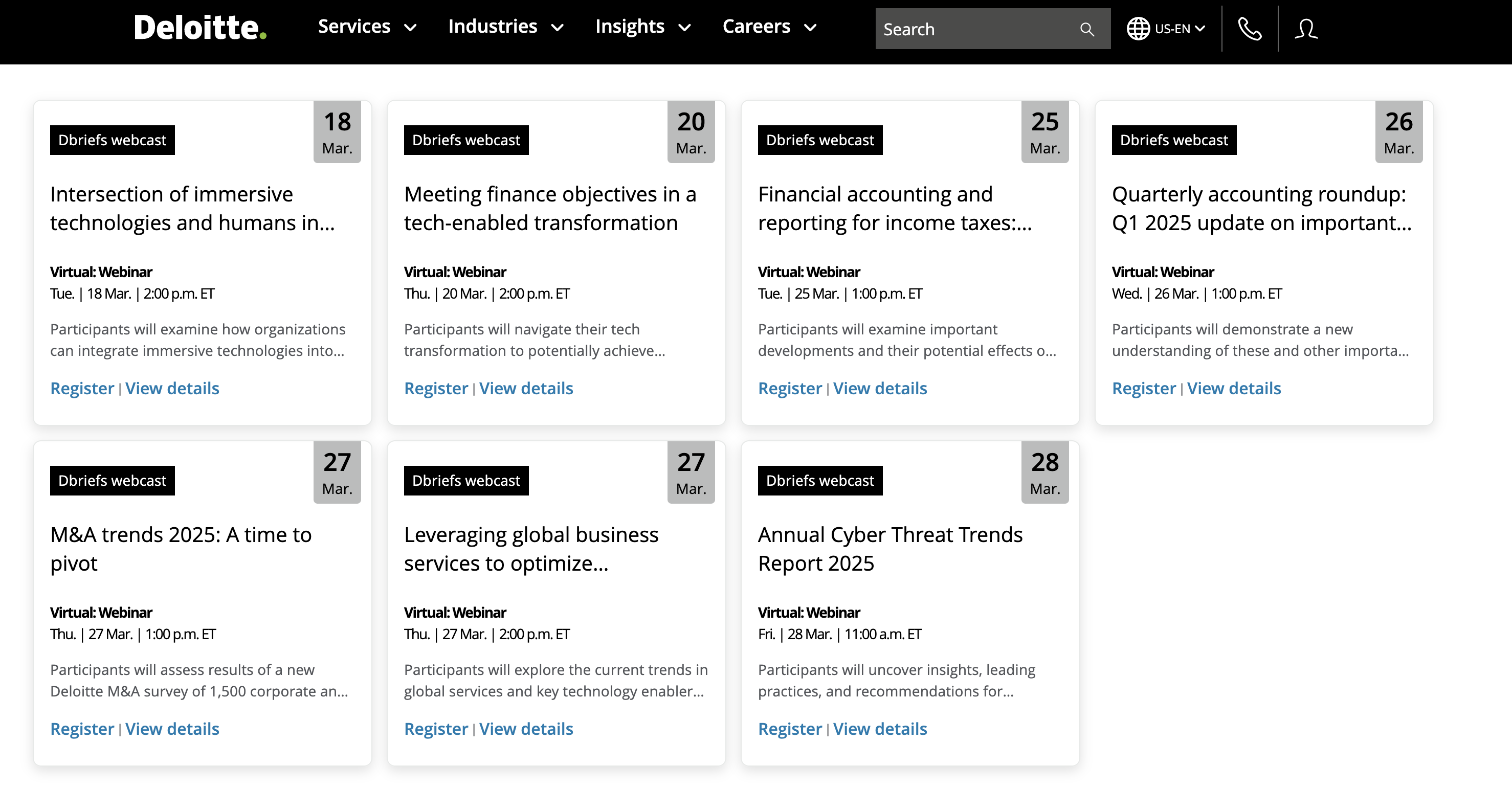Click the globe language icon
Viewport: 1512px width, 811px height.
(x=1138, y=29)
